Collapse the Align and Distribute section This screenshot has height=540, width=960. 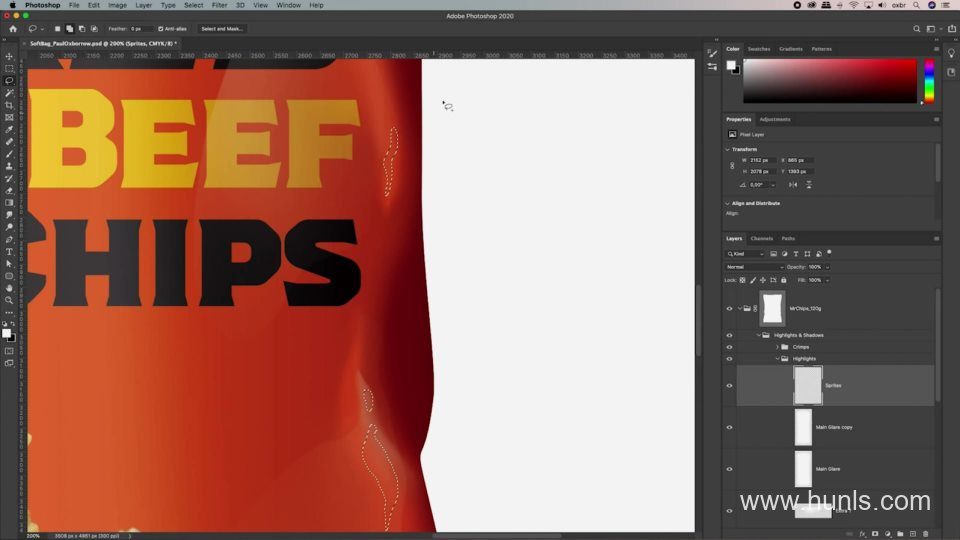727,203
